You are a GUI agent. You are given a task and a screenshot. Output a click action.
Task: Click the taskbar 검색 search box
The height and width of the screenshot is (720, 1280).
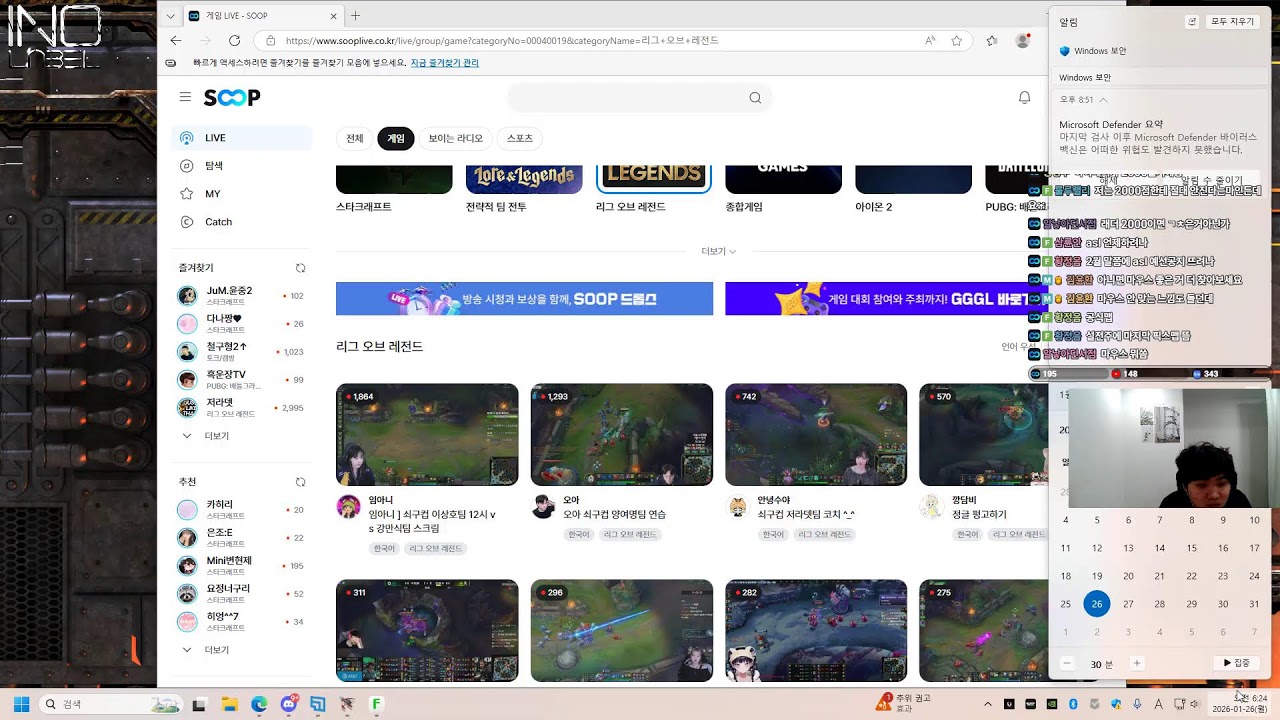point(110,704)
